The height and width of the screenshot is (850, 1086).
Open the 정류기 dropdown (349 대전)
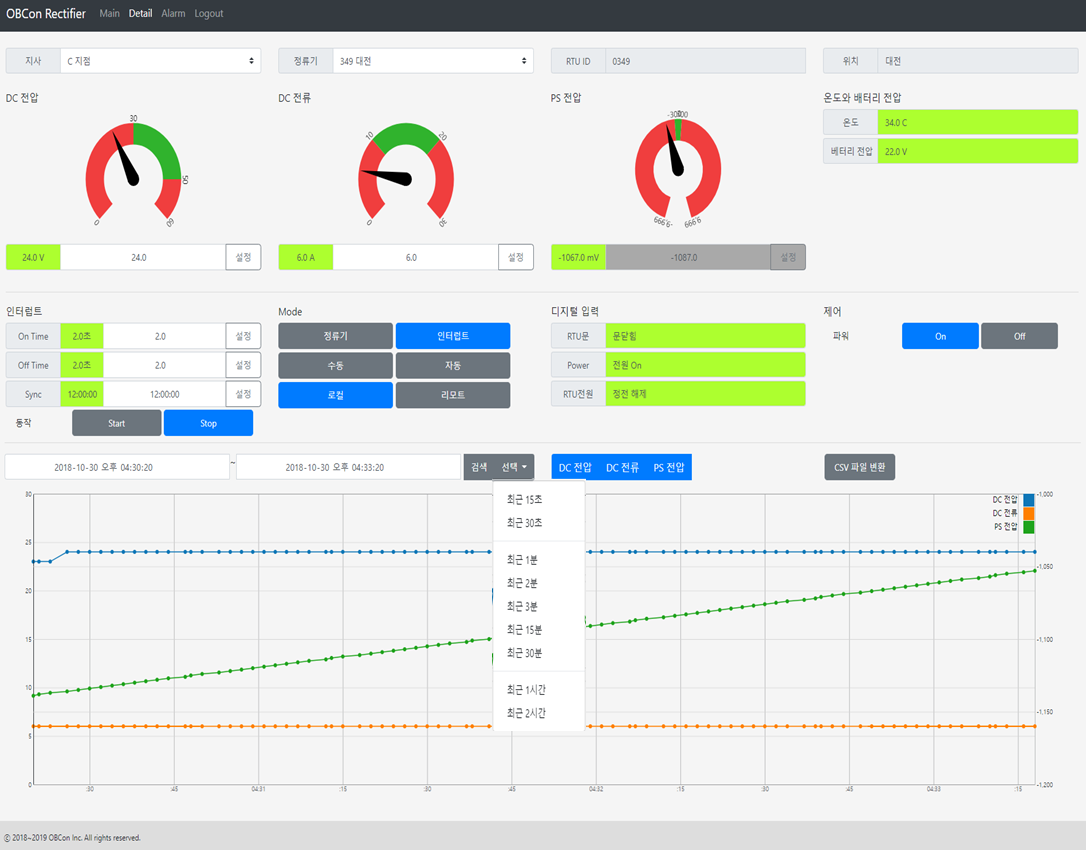tap(433, 61)
